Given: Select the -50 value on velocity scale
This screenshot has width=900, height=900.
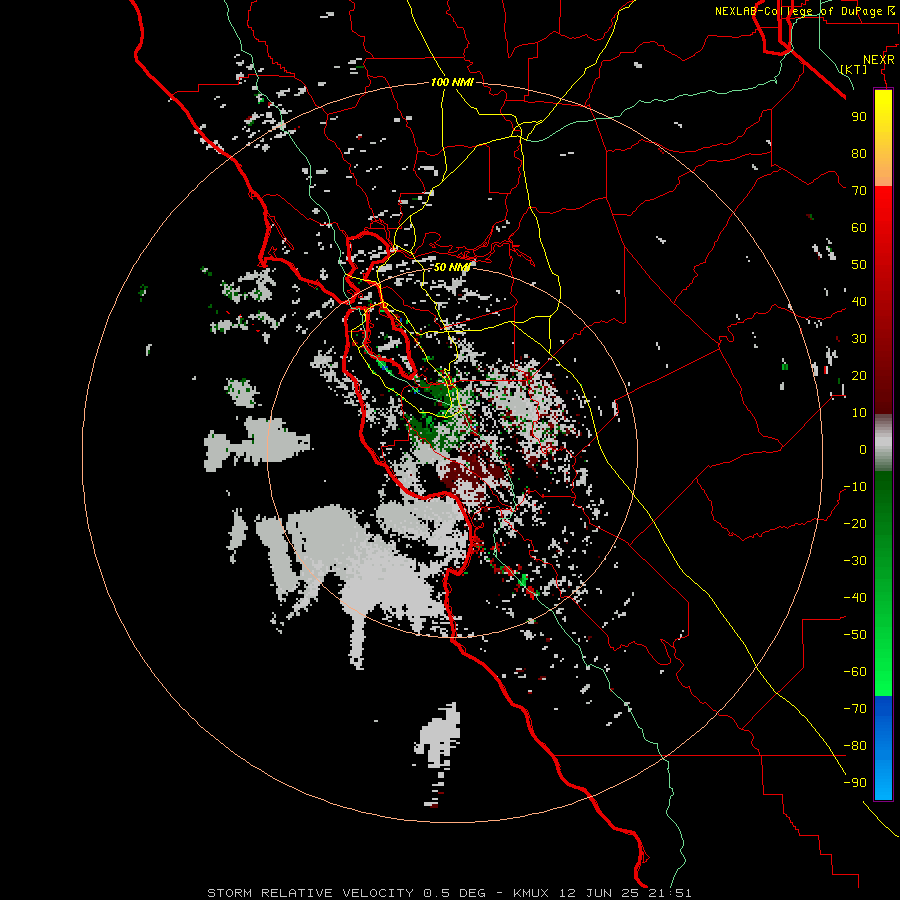Looking at the screenshot, I should point(855,635).
